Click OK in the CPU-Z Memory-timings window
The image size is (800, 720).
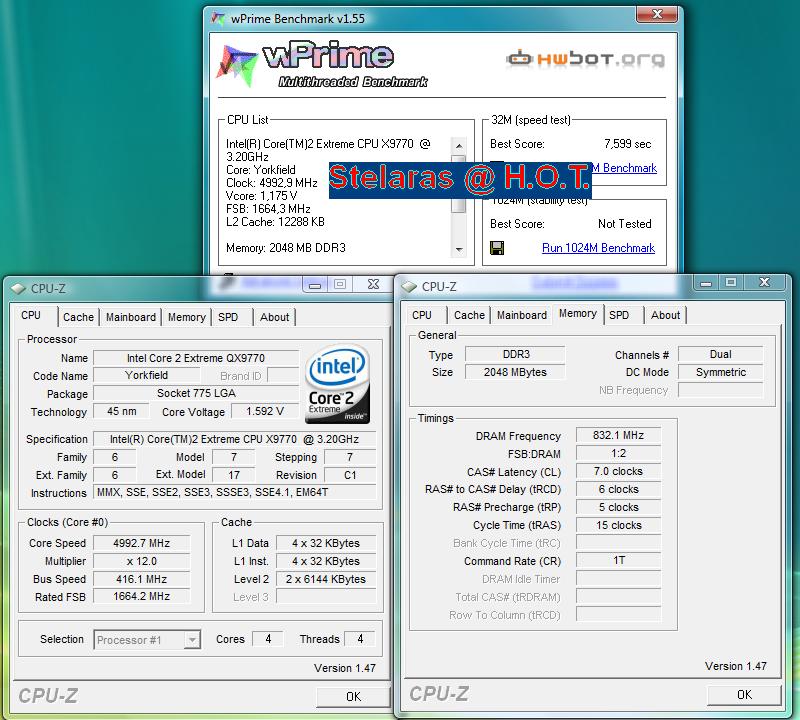(x=744, y=694)
